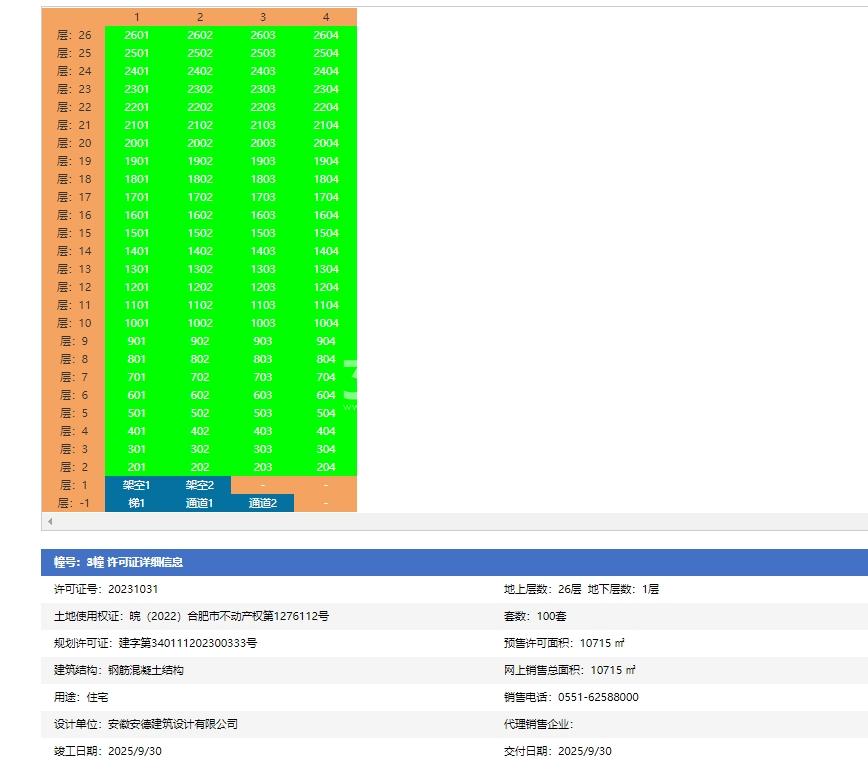This screenshot has height=770, width=868.
Task: Click permit number 20231031
Action: tap(133, 589)
